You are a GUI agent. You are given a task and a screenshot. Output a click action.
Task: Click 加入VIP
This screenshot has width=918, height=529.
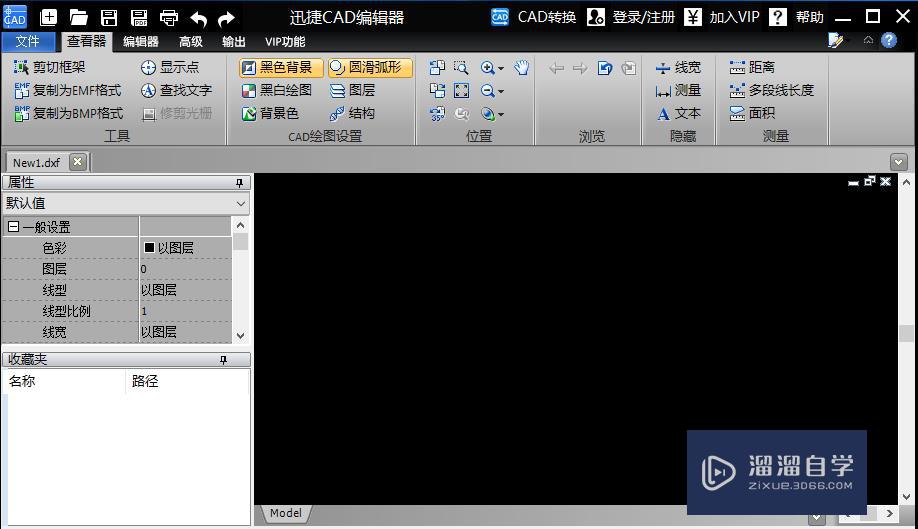[x=722, y=17]
